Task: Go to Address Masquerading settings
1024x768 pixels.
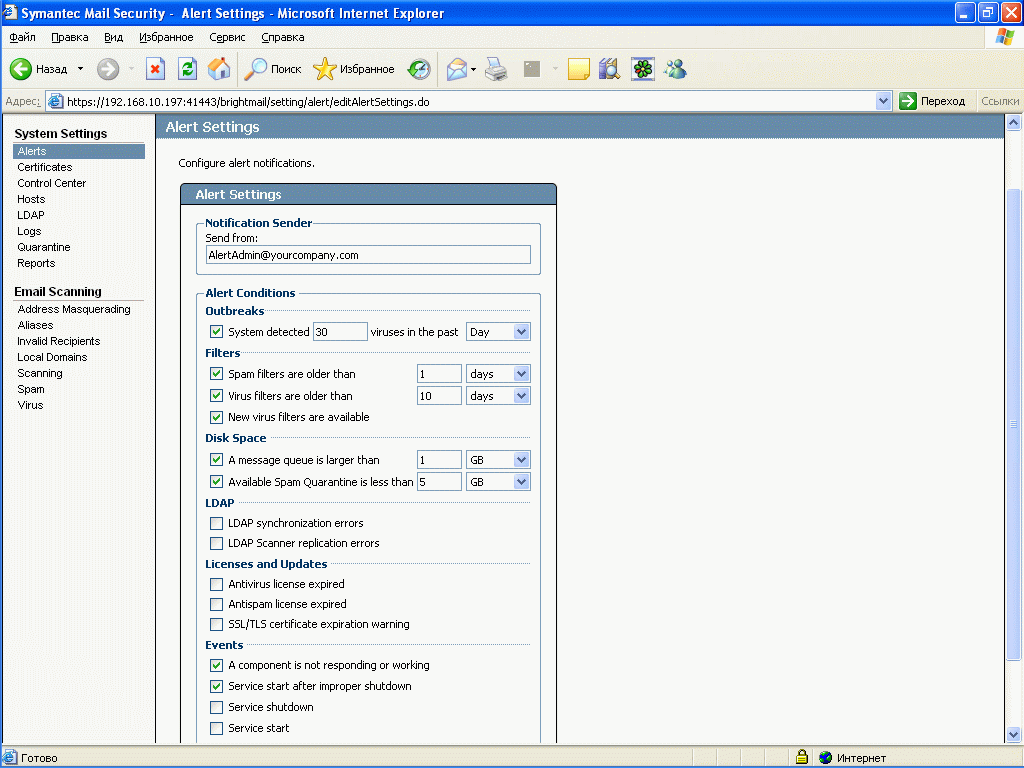Action: 74,309
